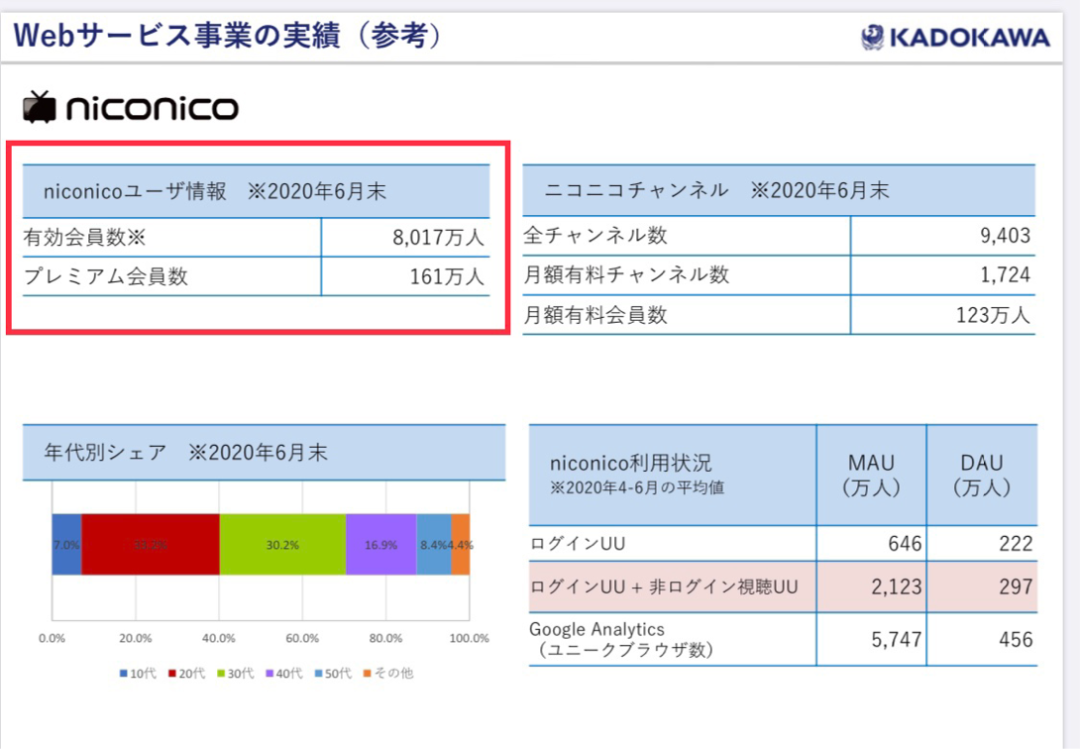Click the MAU value '5,747'
The height and width of the screenshot is (749, 1080).
click(896, 639)
